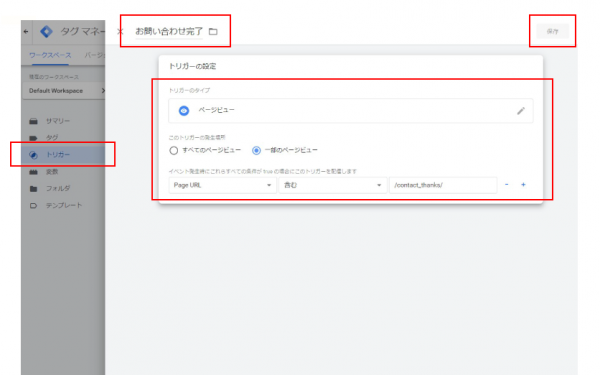Image resolution: width=600 pixels, height=375 pixels.
Task: Select すべてのページビュー radio button
Action: tap(174, 150)
